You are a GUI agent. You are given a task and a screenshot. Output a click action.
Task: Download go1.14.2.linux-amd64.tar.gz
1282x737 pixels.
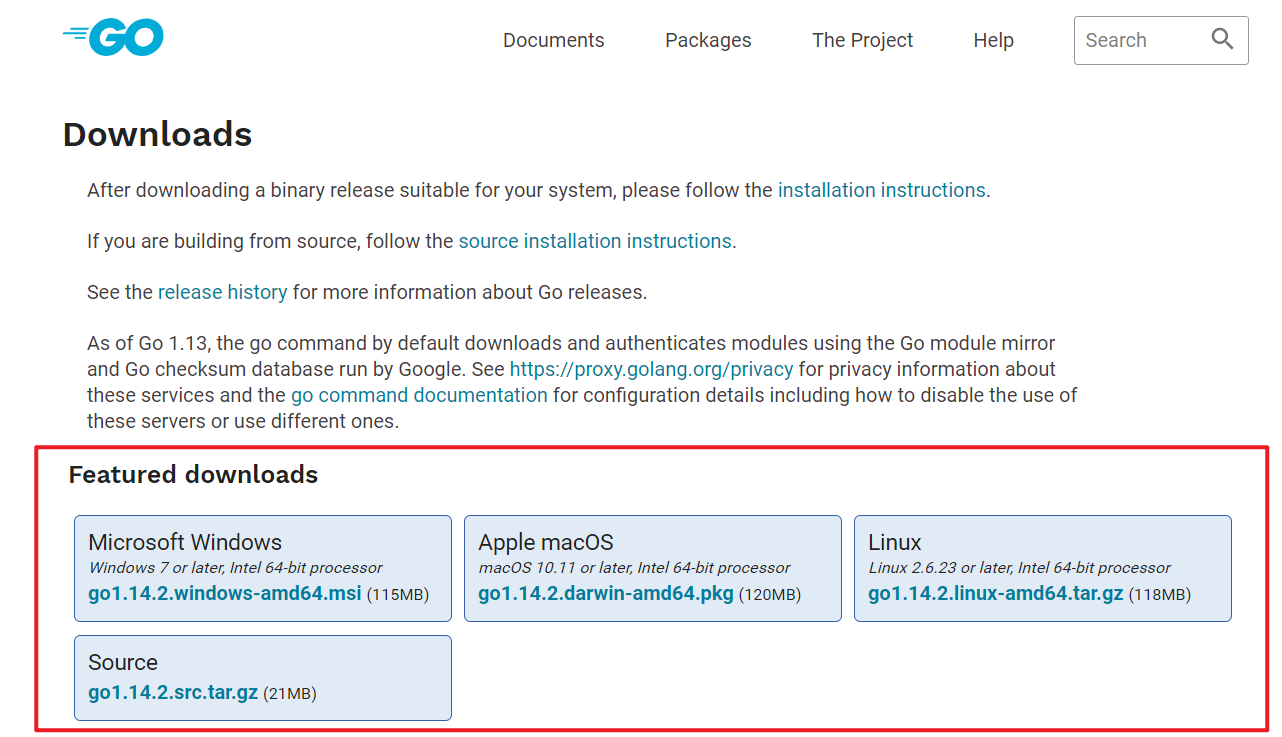(x=996, y=593)
